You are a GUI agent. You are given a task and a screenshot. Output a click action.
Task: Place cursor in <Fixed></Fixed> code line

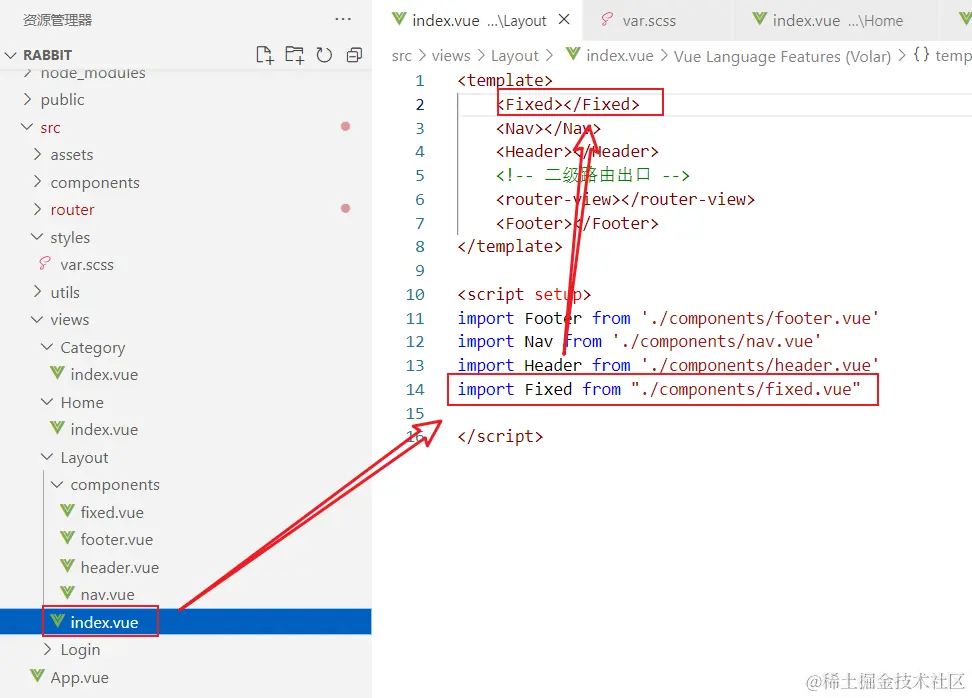pyautogui.click(x=568, y=104)
